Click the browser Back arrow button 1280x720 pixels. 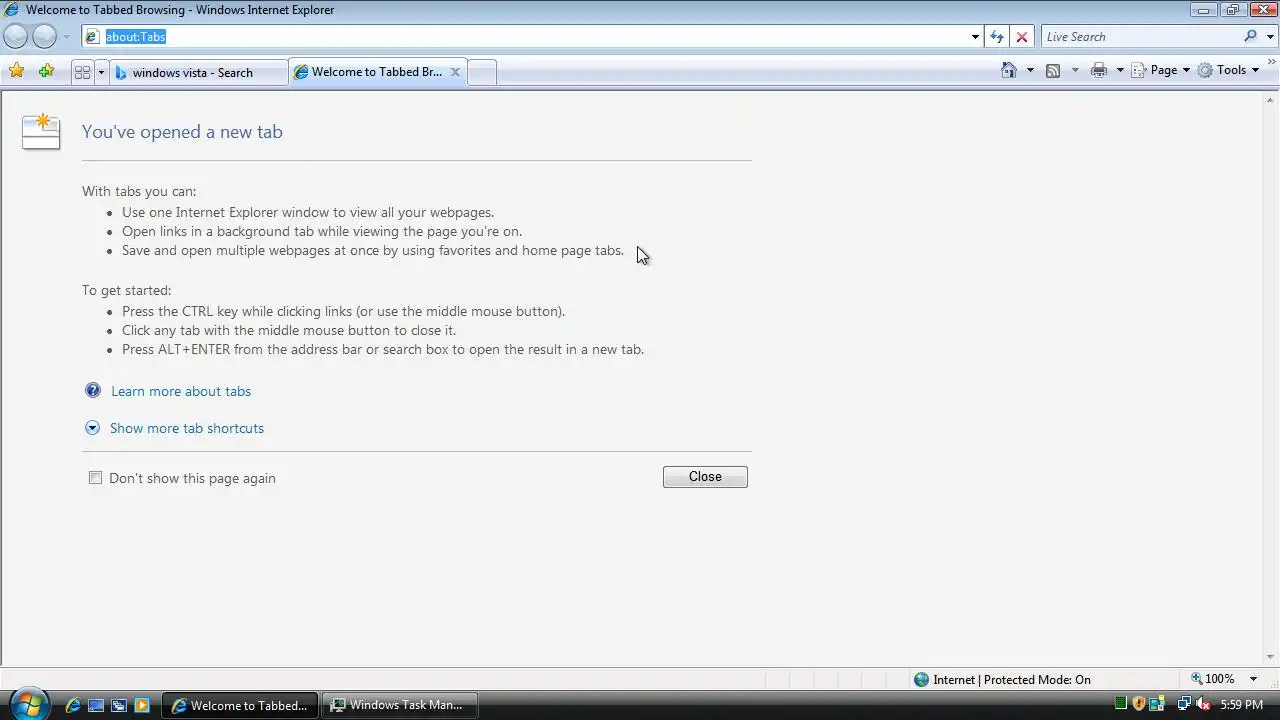[15, 37]
